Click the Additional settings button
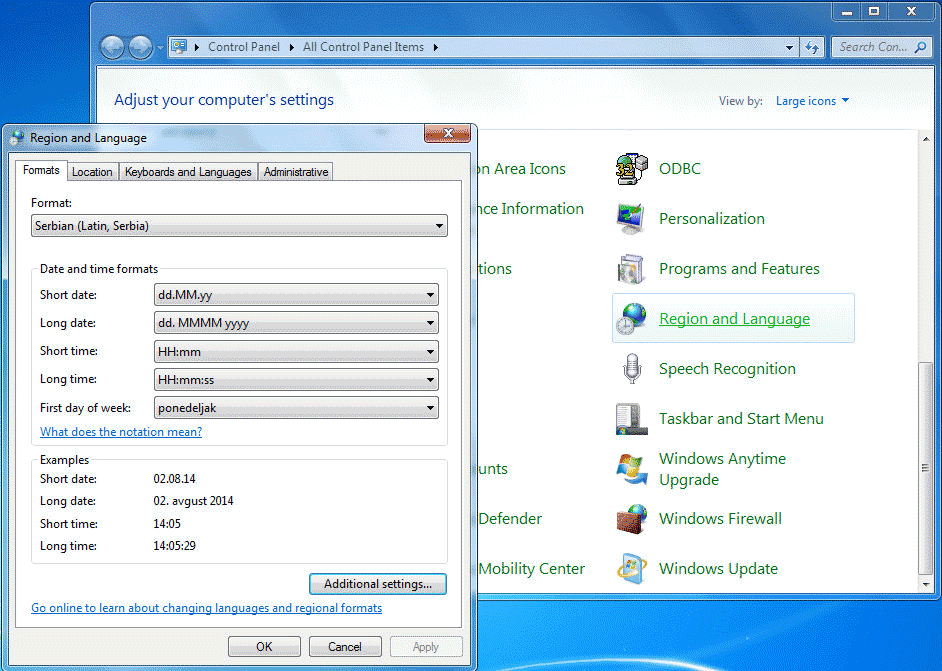 tap(378, 584)
